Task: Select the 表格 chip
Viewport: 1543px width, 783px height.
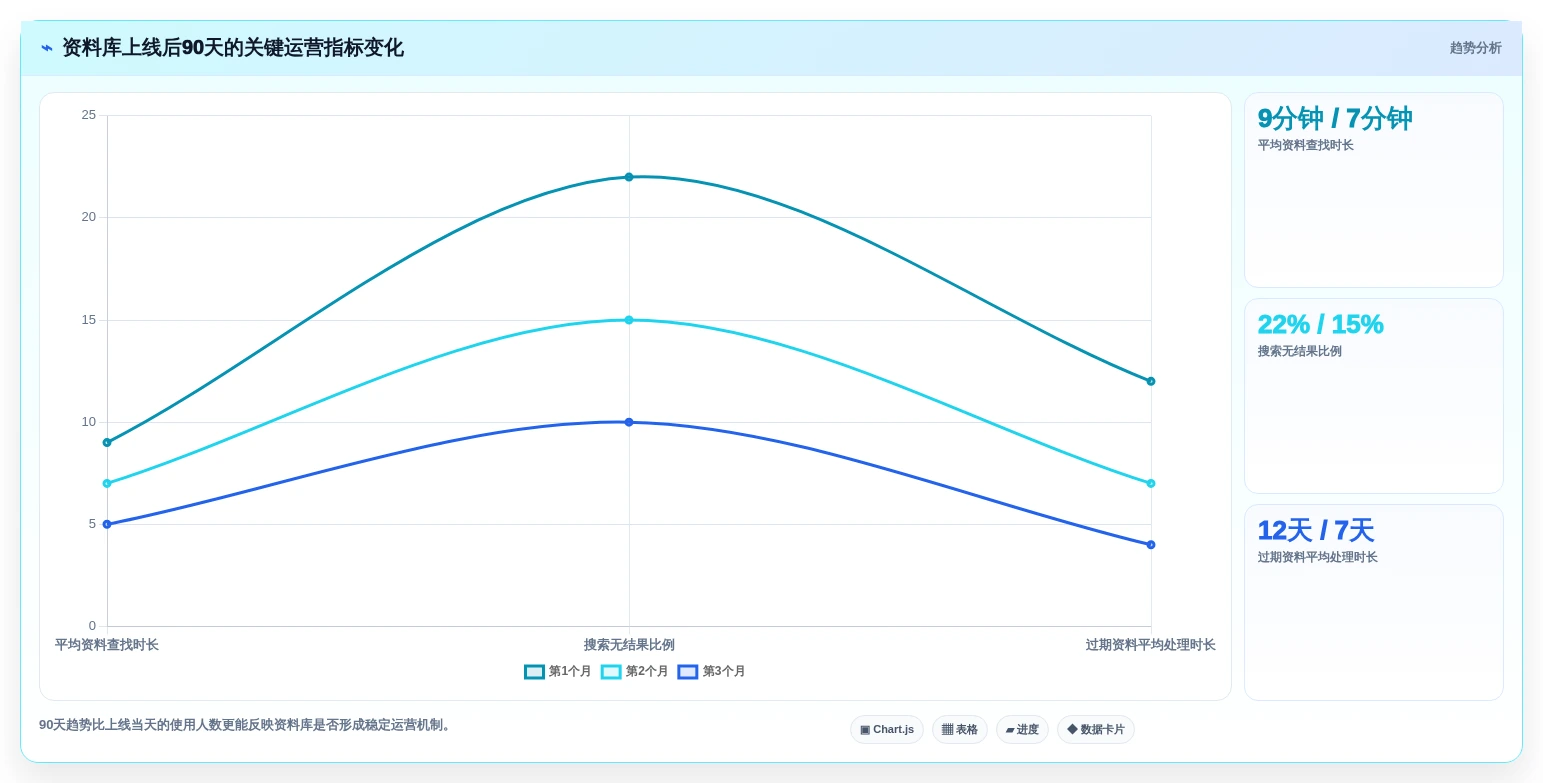Action: (960, 730)
